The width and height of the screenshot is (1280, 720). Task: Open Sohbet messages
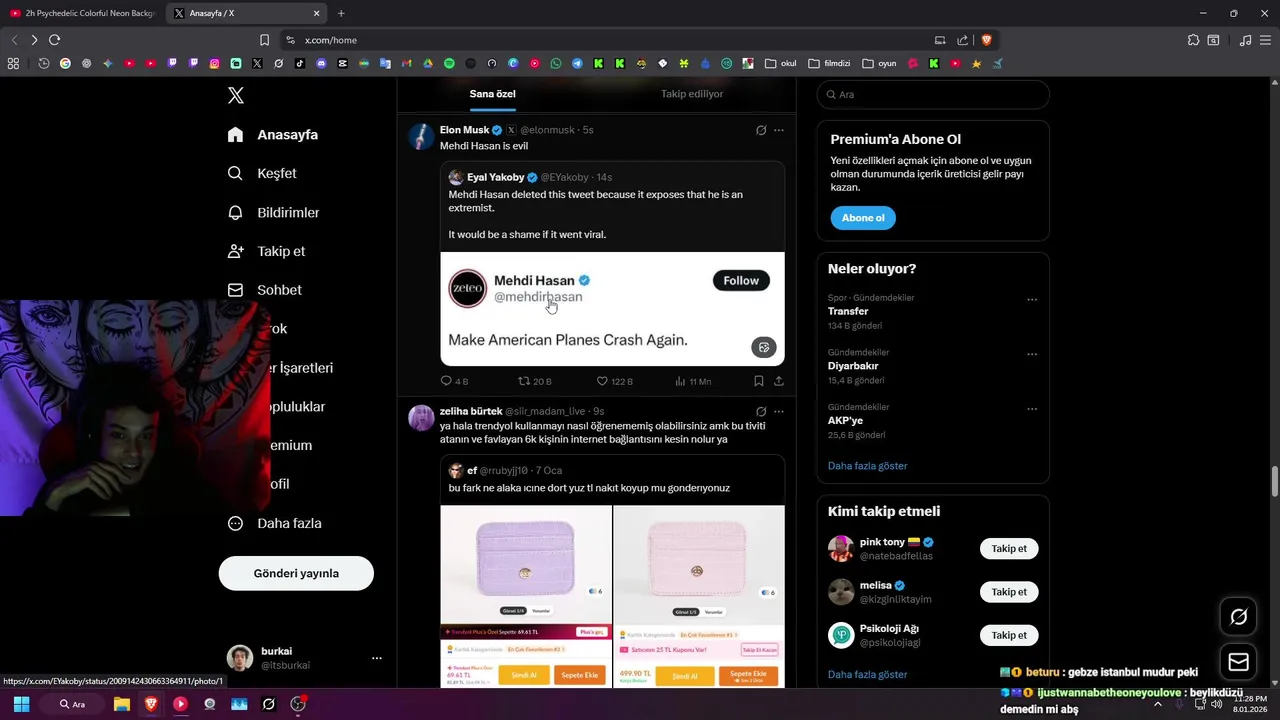click(x=265, y=290)
